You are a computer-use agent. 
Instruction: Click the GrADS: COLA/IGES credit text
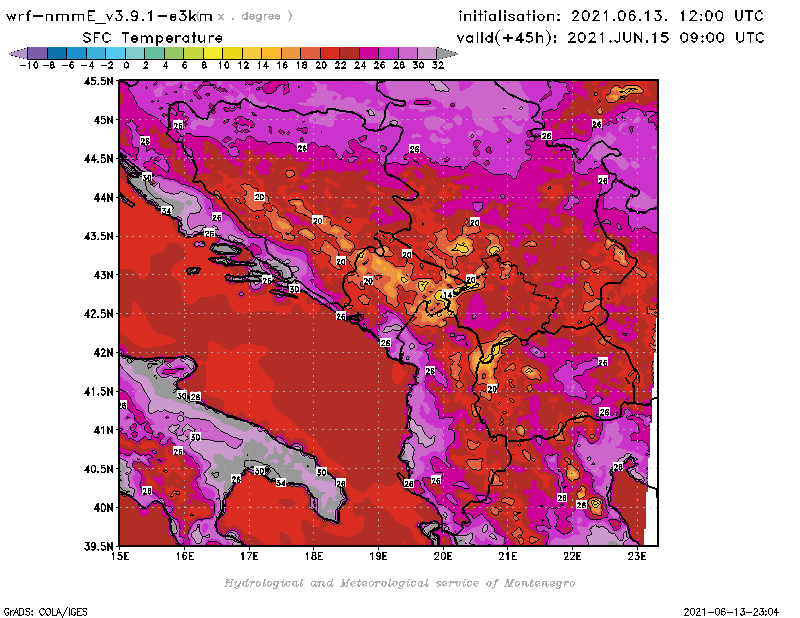coord(45,611)
